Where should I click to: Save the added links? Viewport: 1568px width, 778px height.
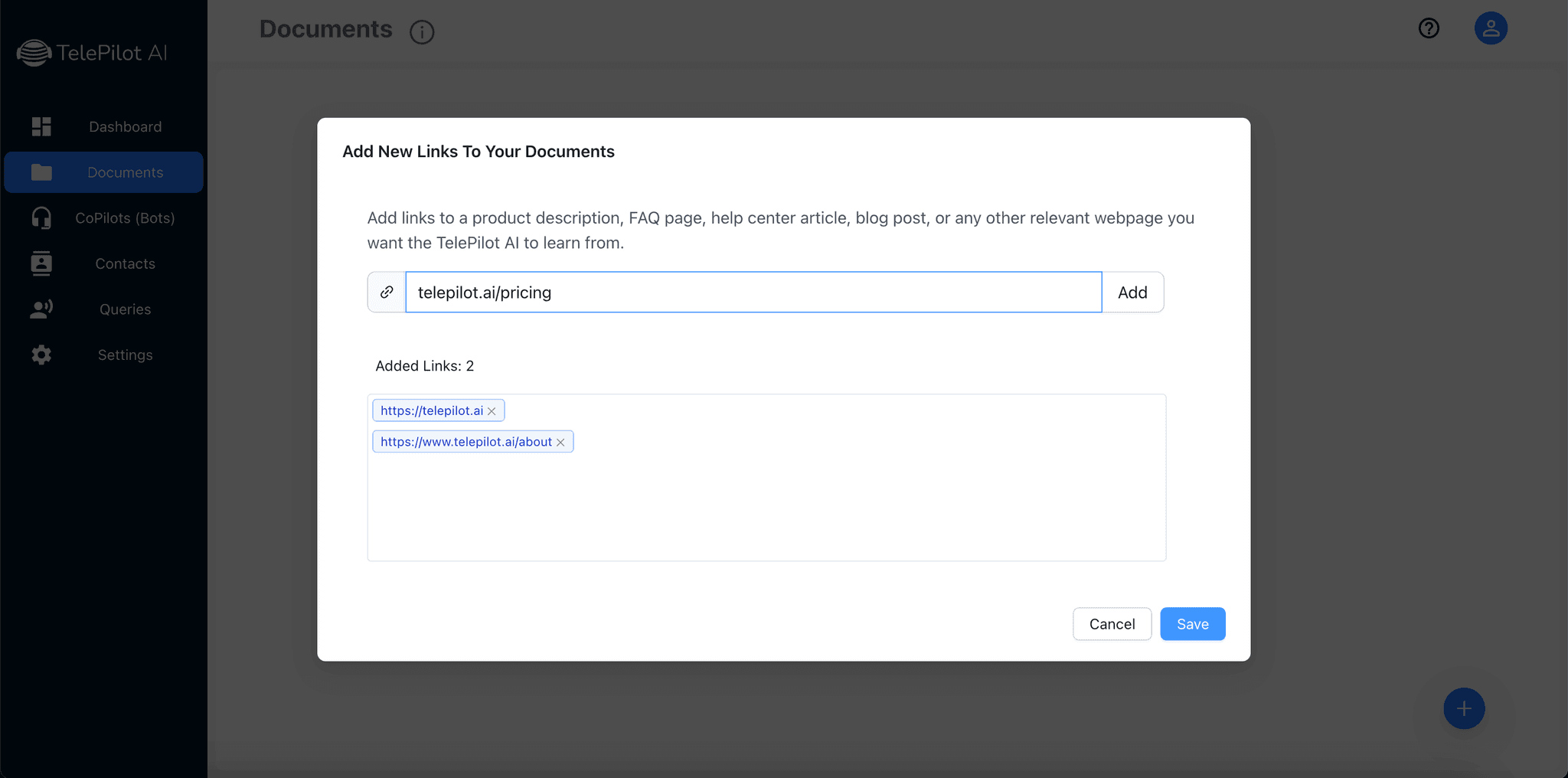click(x=1192, y=624)
